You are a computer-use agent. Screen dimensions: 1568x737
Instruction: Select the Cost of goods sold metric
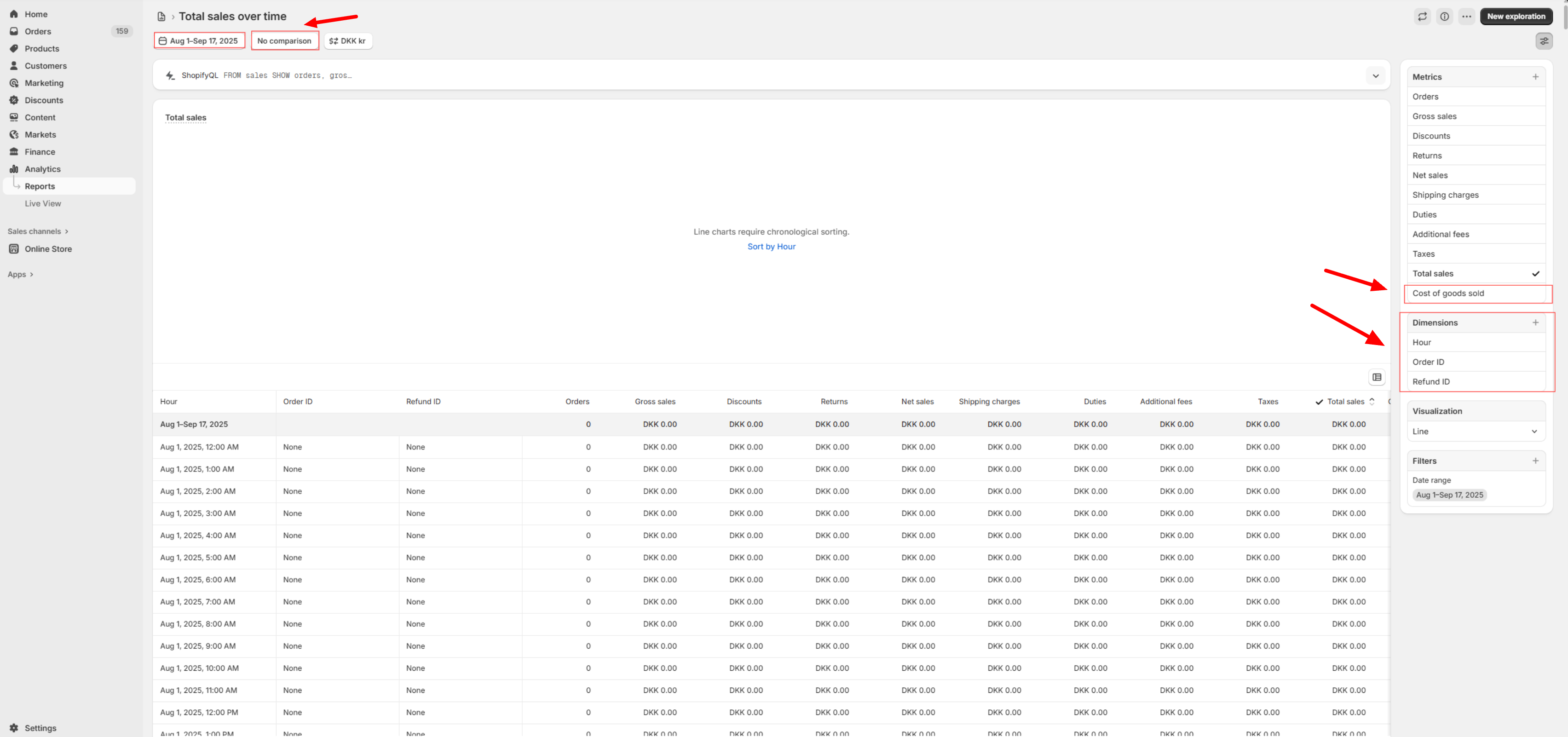click(1476, 294)
